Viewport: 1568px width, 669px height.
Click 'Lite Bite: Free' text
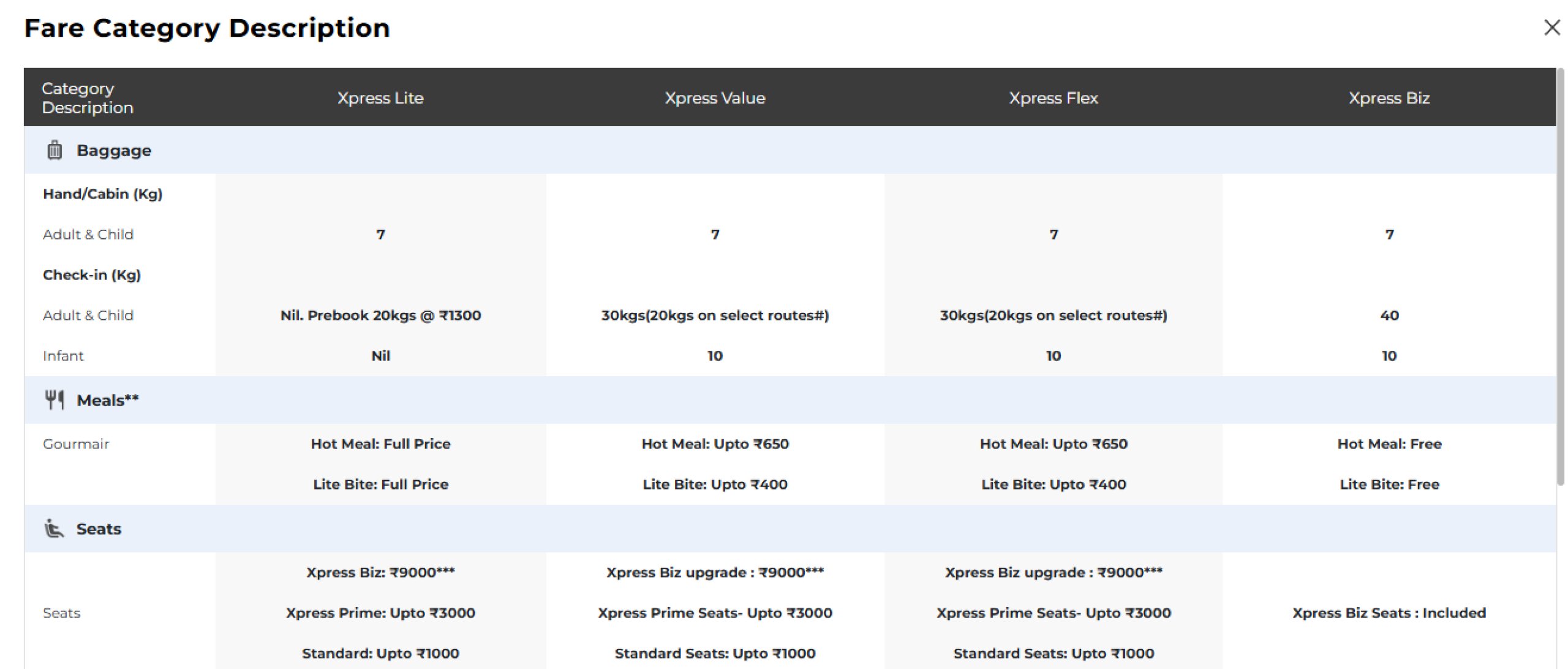tap(1389, 485)
